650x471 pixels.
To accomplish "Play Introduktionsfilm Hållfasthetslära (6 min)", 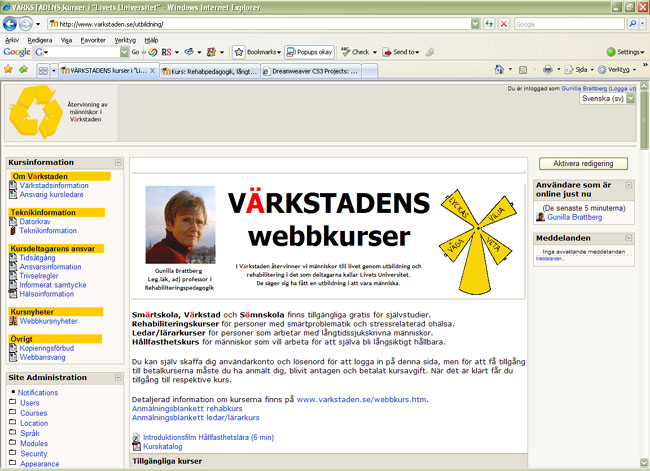I will click(x=209, y=437).
